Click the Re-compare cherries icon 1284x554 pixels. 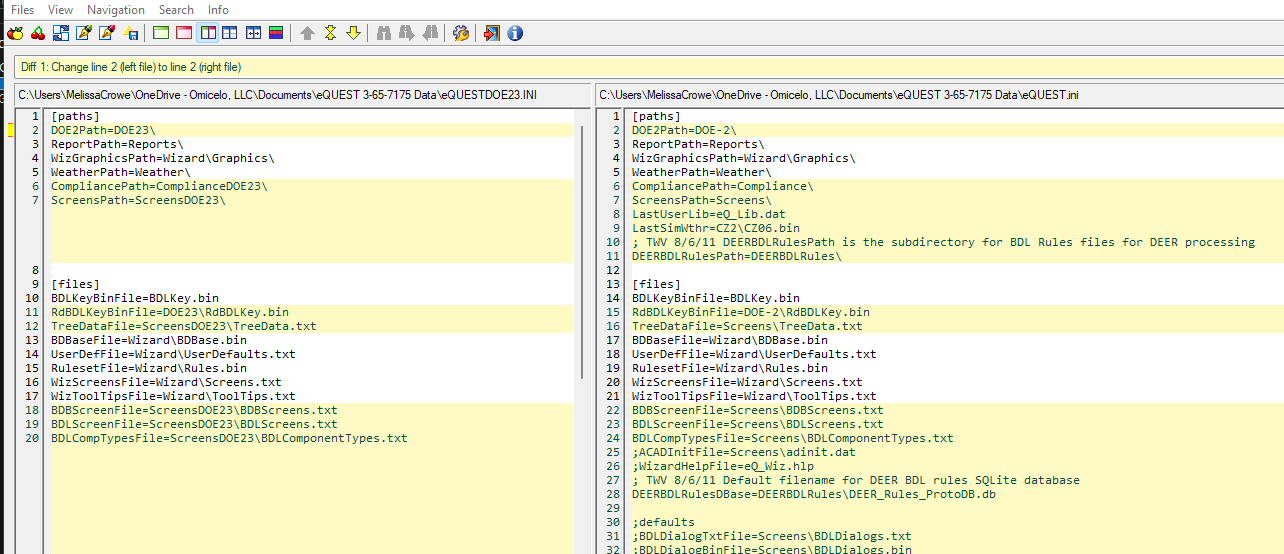pyautogui.click(x=38, y=33)
